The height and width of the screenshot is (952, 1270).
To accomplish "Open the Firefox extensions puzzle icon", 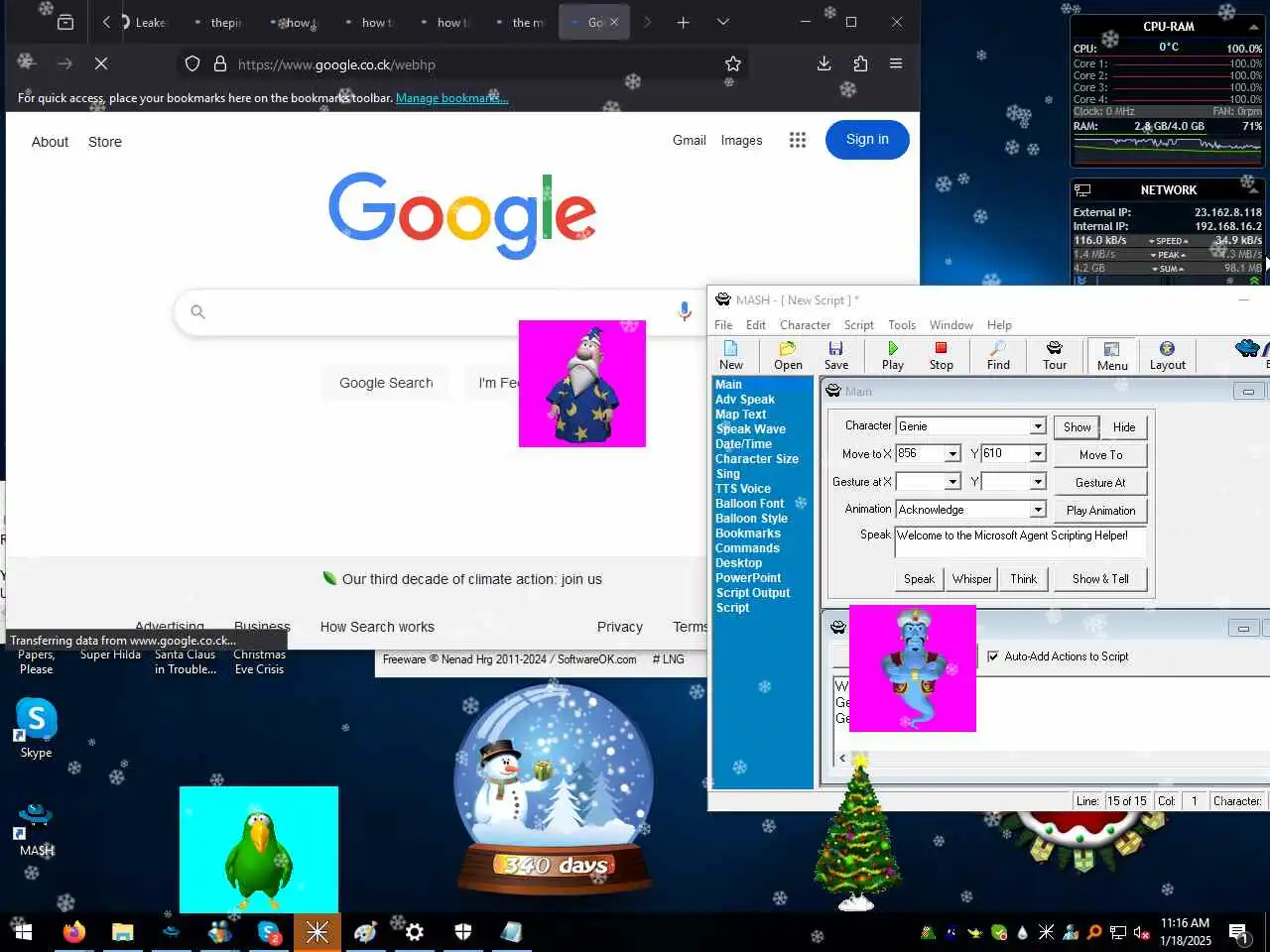I will [x=860, y=63].
